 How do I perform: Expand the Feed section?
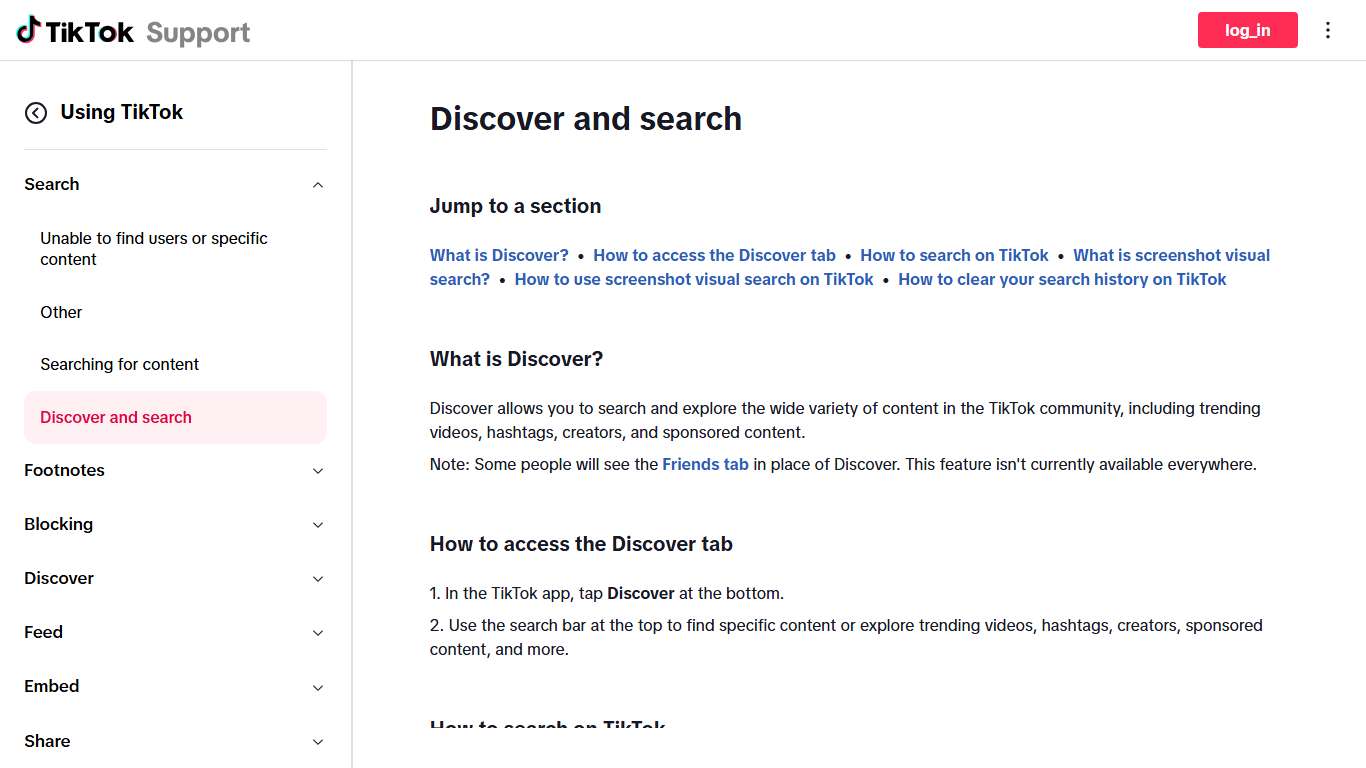[318, 633]
